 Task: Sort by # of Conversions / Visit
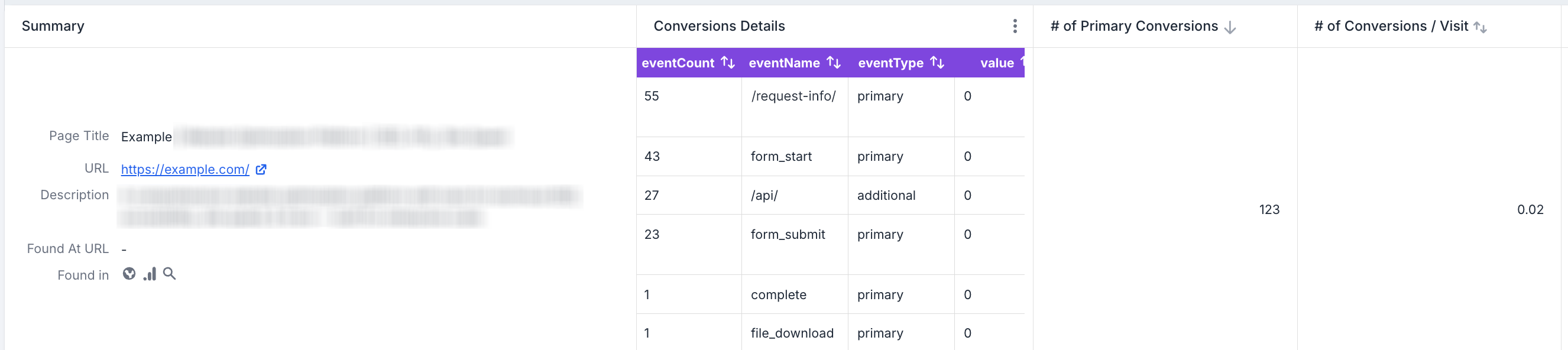point(1480,27)
